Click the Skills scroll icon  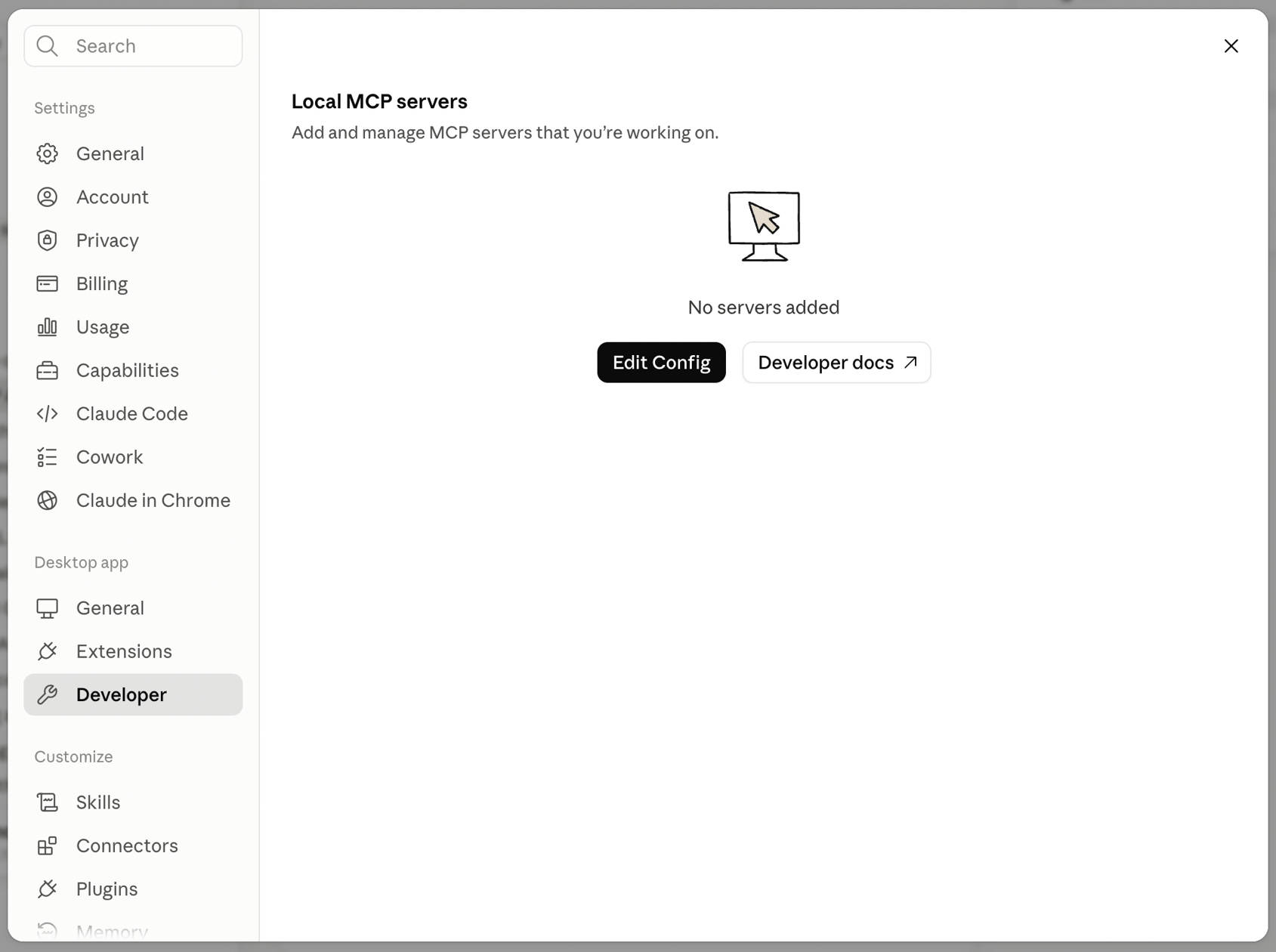click(x=47, y=802)
